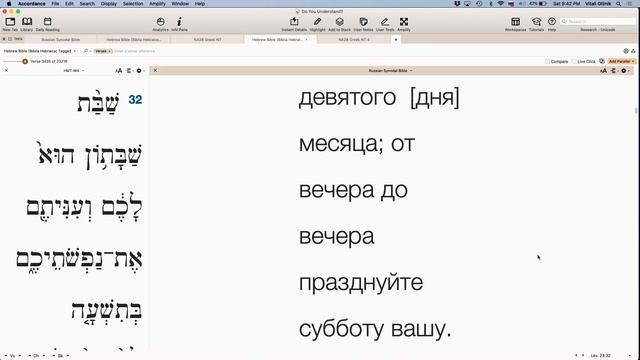Open a New Tab
Image resolution: width=640 pixels, height=360 pixels.
coord(10,24)
